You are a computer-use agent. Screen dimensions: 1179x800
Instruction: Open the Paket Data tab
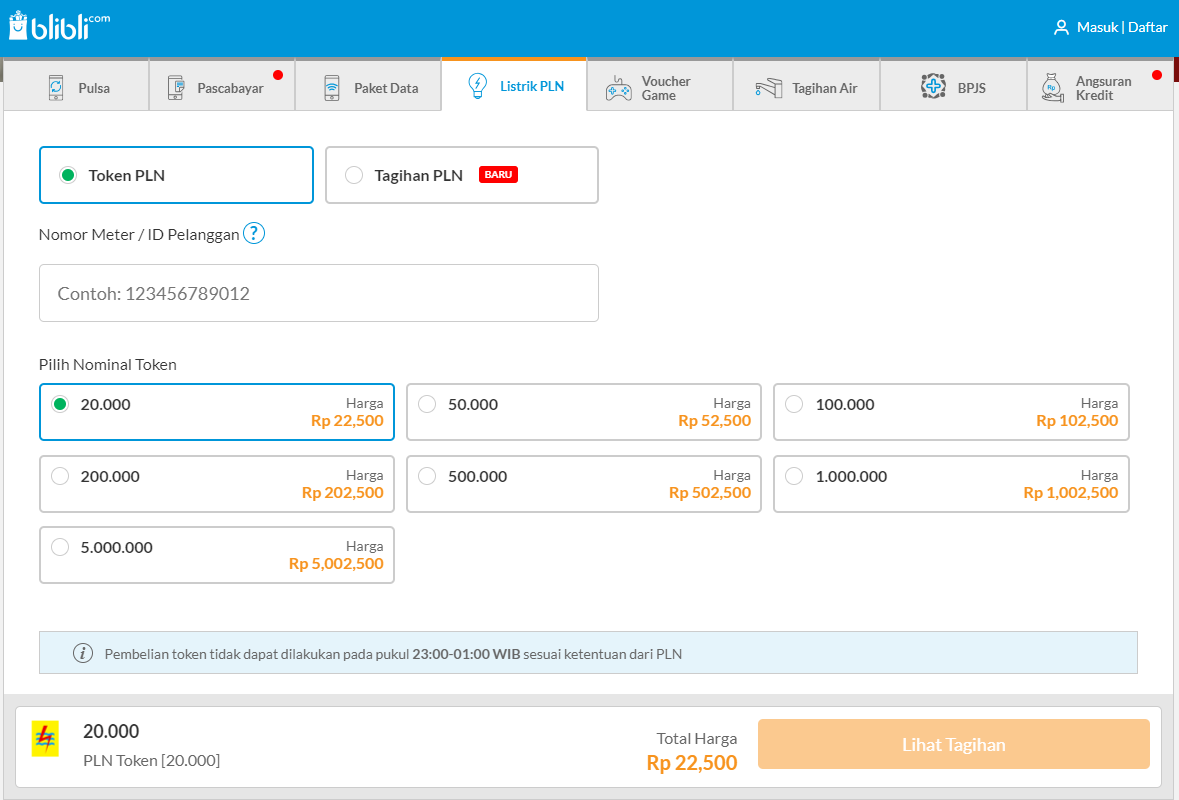click(368, 85)
